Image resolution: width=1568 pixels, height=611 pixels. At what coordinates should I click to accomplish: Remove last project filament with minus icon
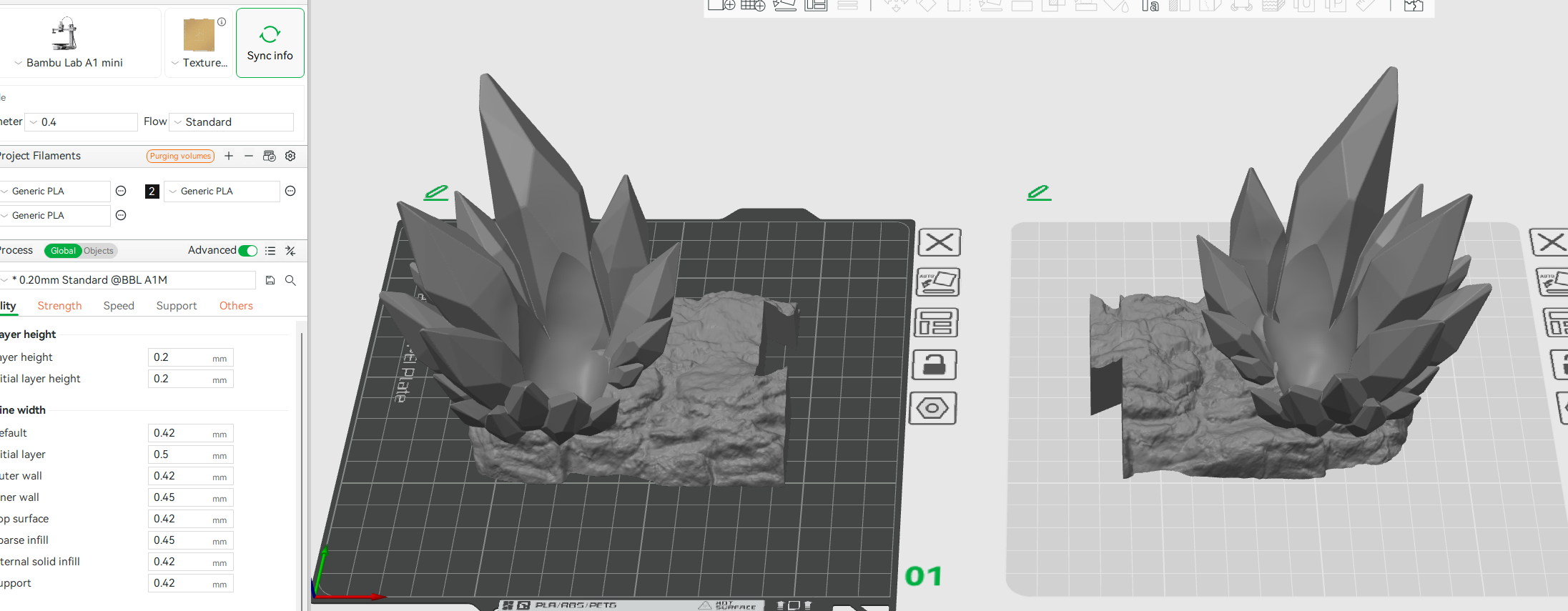pos(249,156)
